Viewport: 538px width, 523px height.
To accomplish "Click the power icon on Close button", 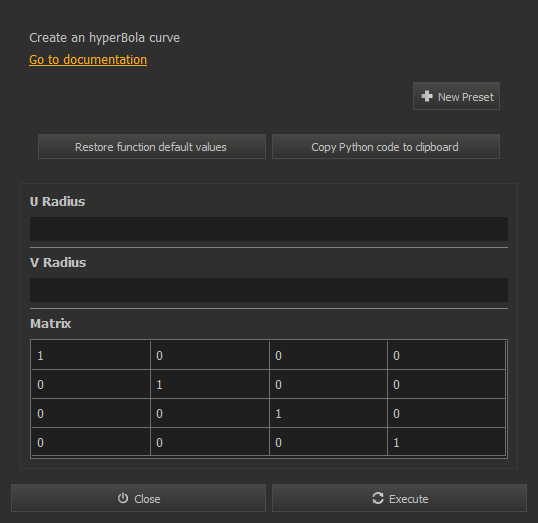I will click(123, 498).
